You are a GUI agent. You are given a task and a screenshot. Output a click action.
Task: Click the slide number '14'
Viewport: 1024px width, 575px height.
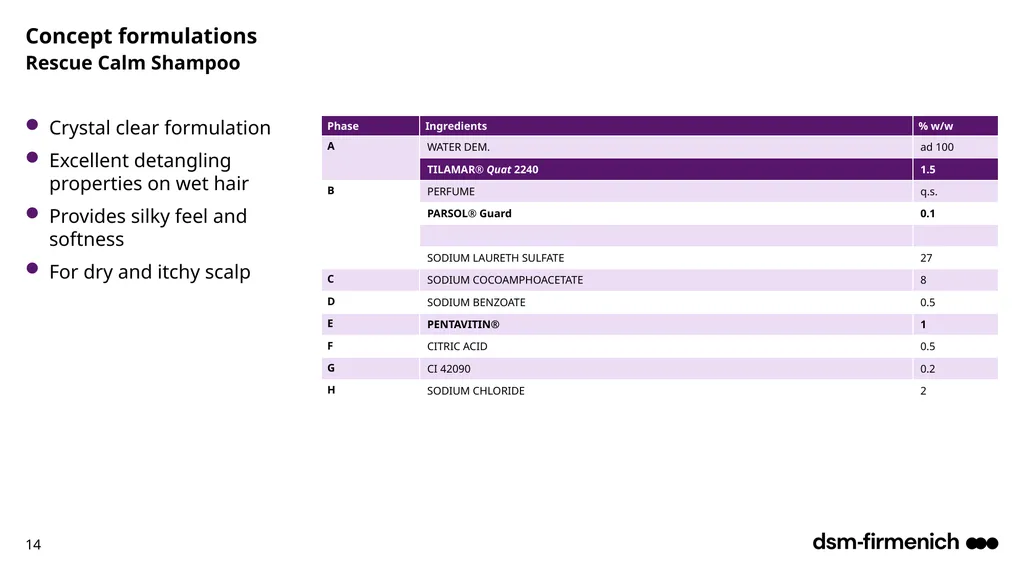[x=33, y=544]
